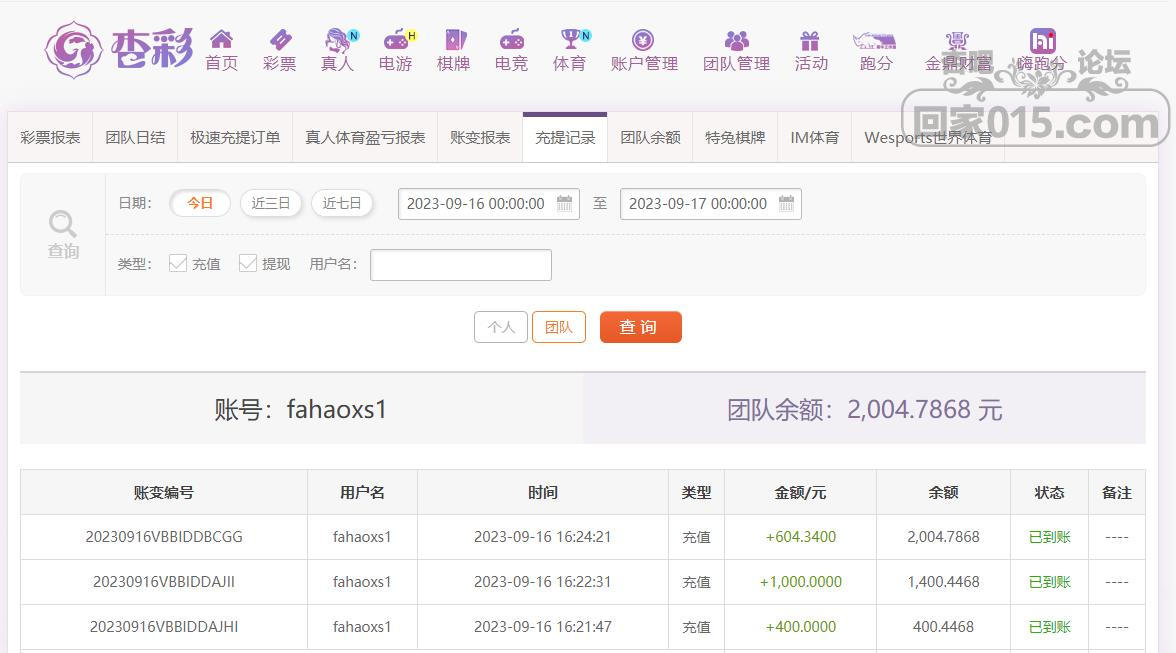Click 已到账 status in the +604.3400 row

[1049, 537]
